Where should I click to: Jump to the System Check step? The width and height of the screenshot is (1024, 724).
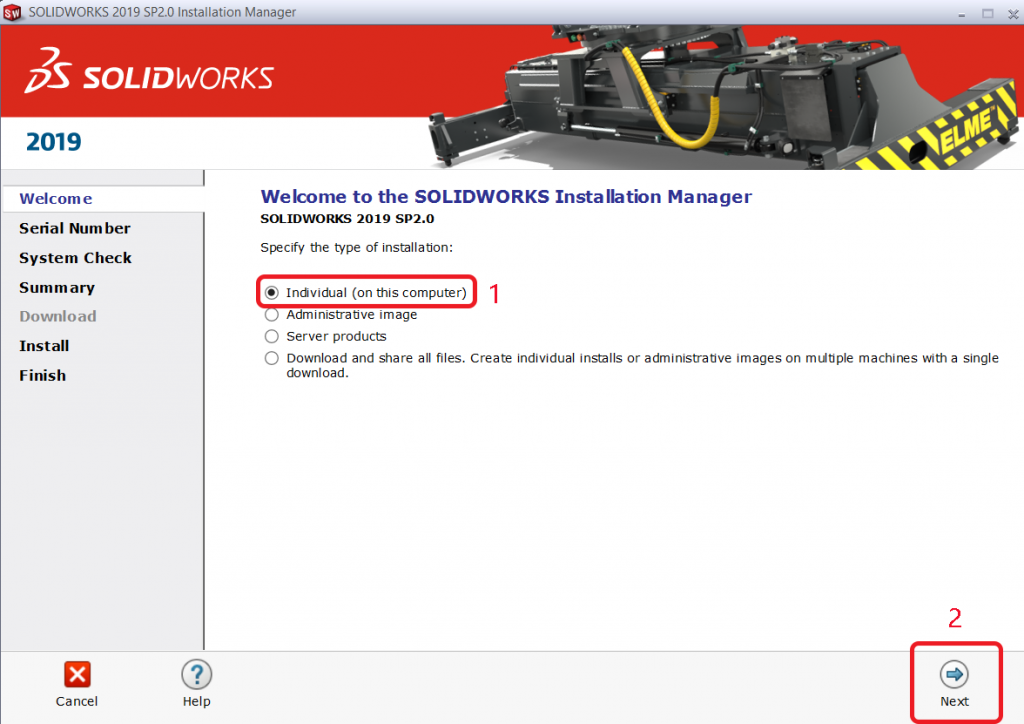pyautogui.click(x=75, y=258)
